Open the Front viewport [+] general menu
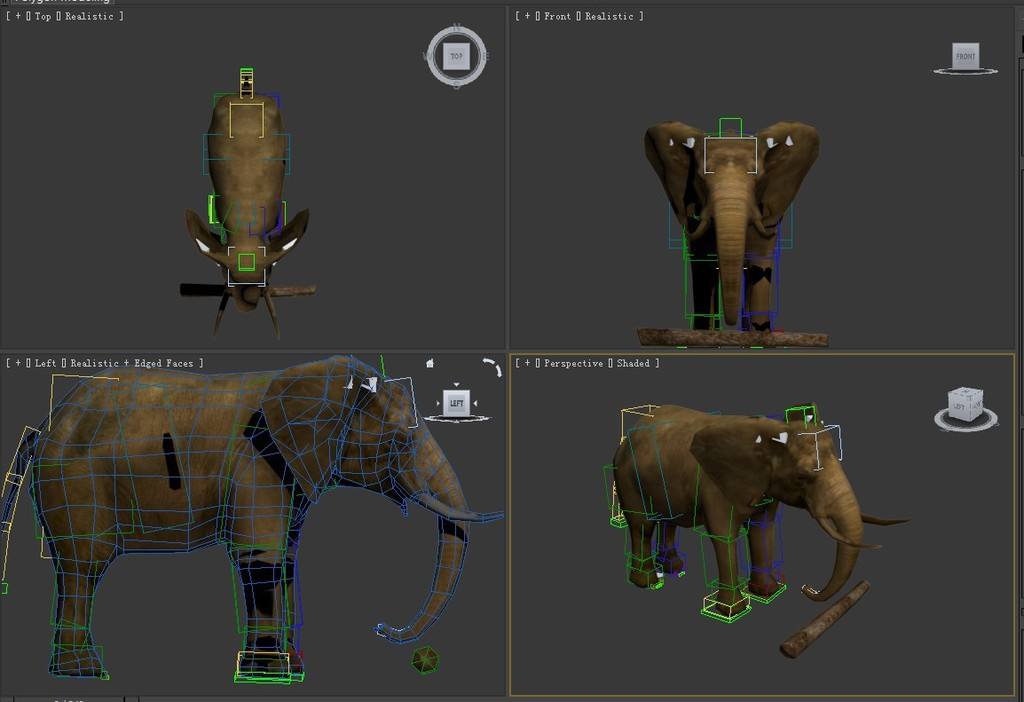 [x=527, y=17]
